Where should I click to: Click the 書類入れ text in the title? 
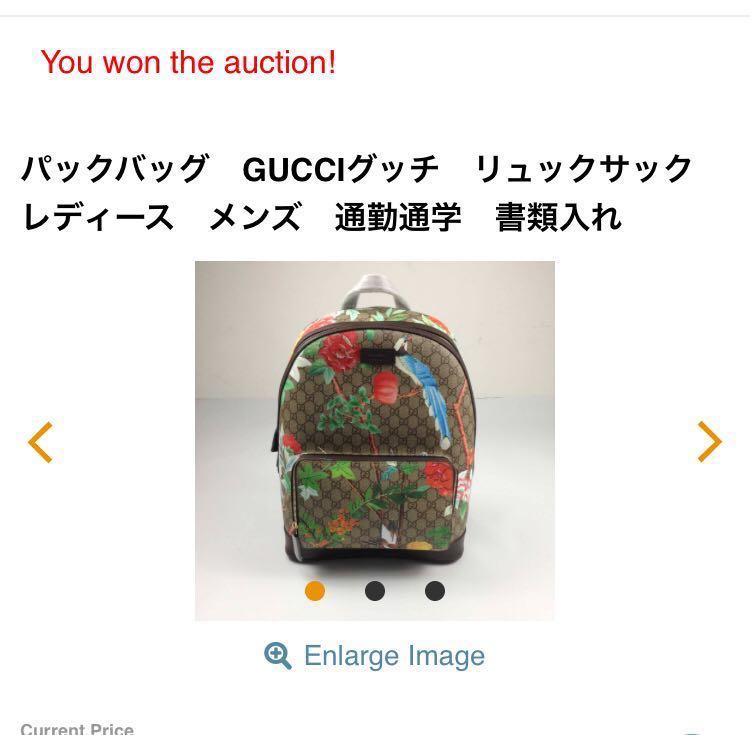click(x=559, y=218)
